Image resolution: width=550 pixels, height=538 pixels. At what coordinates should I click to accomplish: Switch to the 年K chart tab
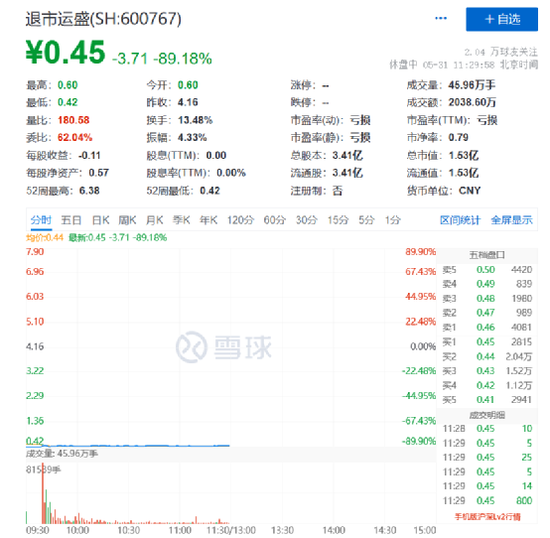click(208, 220)
